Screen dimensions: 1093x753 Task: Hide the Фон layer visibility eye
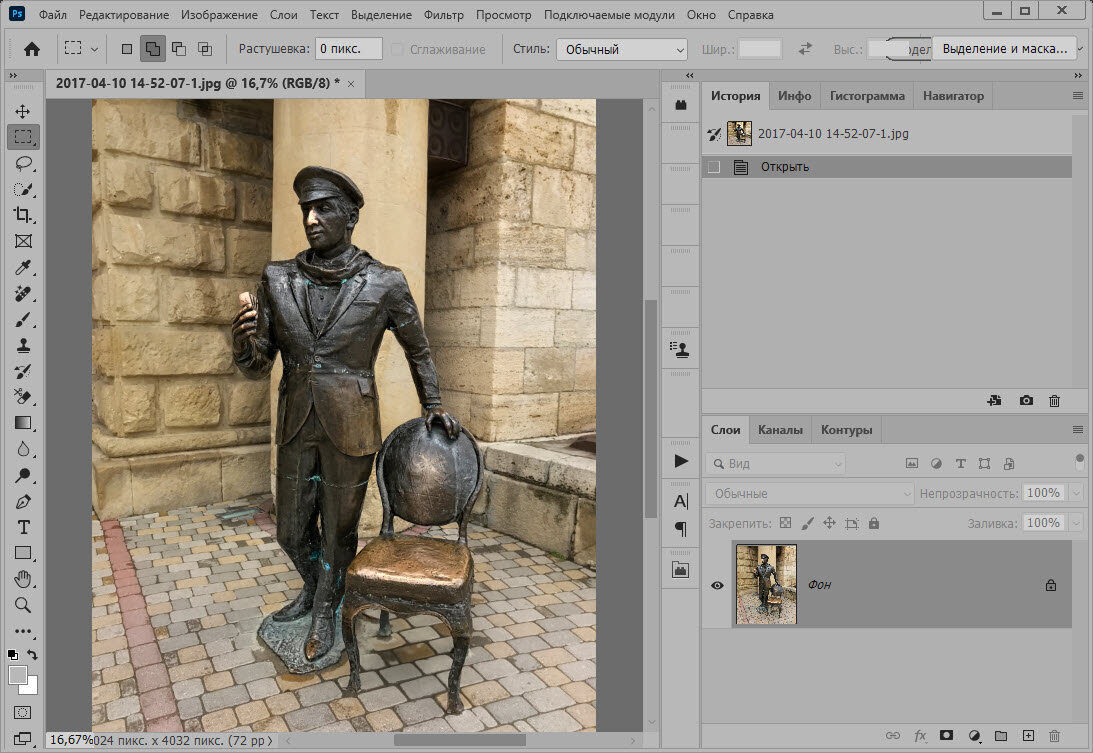(717, 585)
